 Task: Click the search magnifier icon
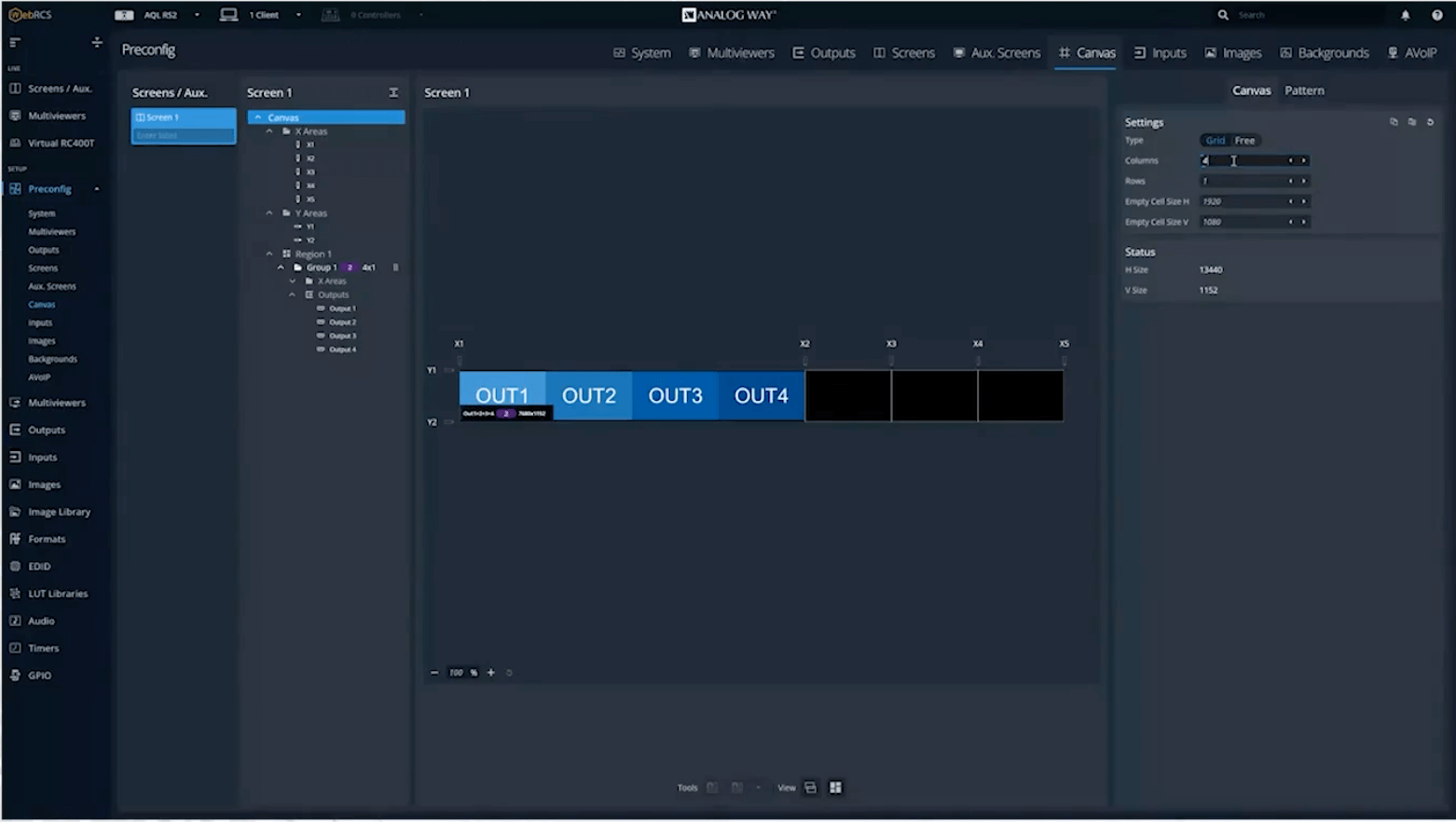pos(1223,15)
